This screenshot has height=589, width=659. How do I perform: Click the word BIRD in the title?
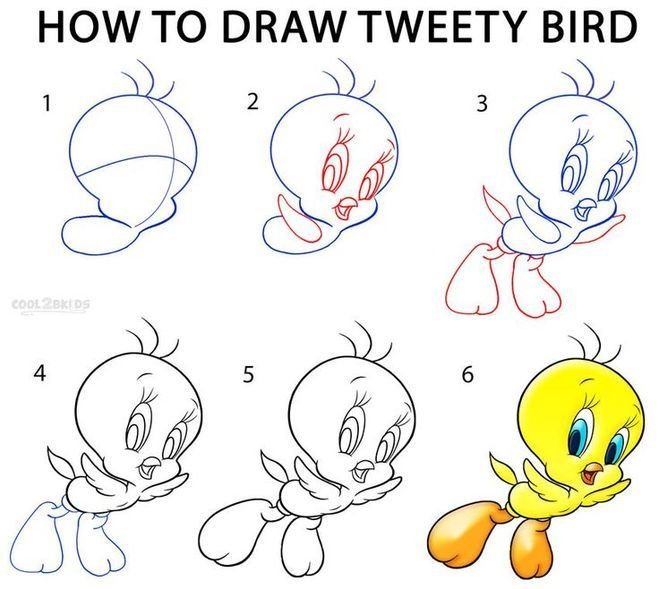[586, 26]
